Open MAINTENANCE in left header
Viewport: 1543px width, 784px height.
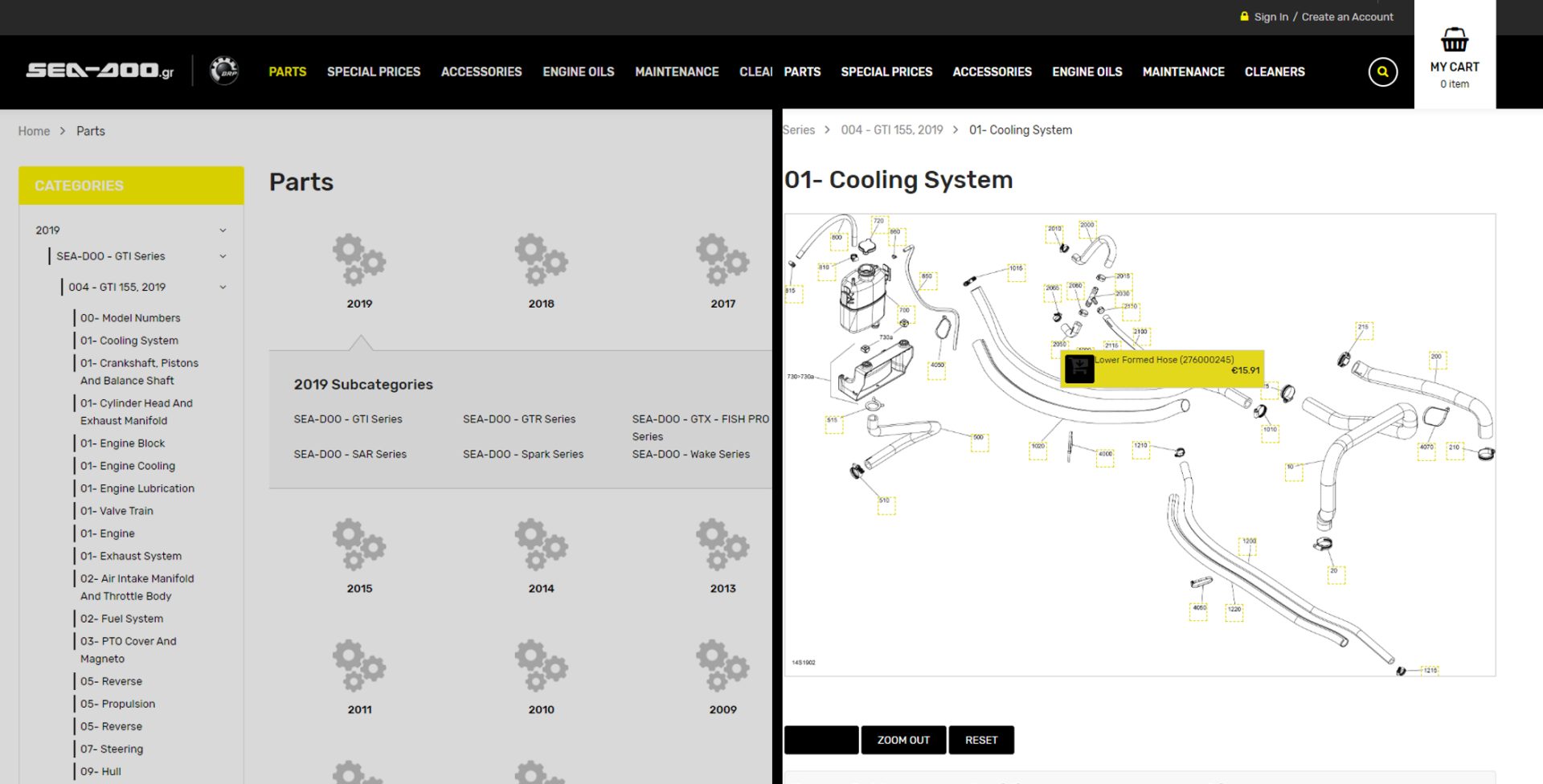pyautogui.click(x=677, y=71)
